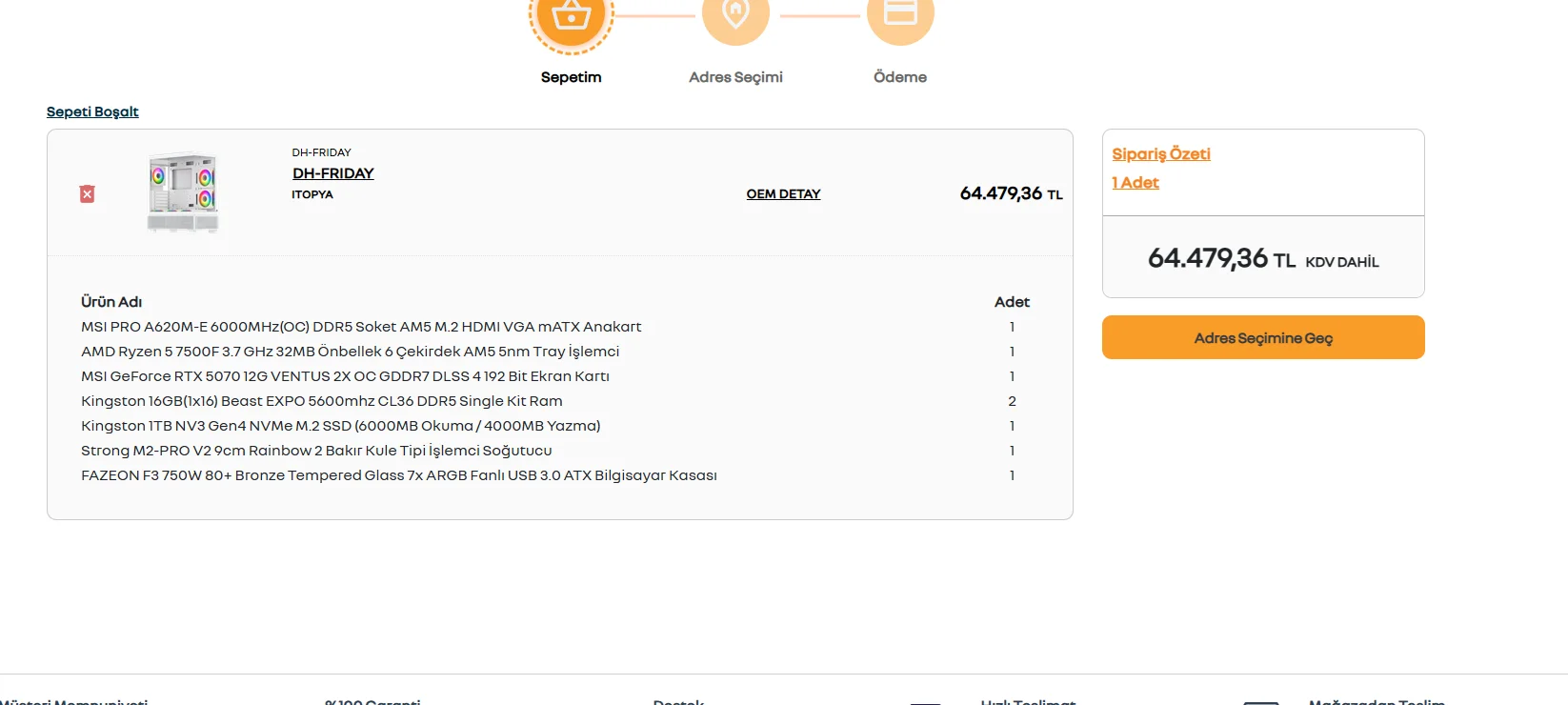Viewport: 1568px width, 705px height.
Task: Click the small DH-FRIDAY label above the title
Action: [322, 152]
